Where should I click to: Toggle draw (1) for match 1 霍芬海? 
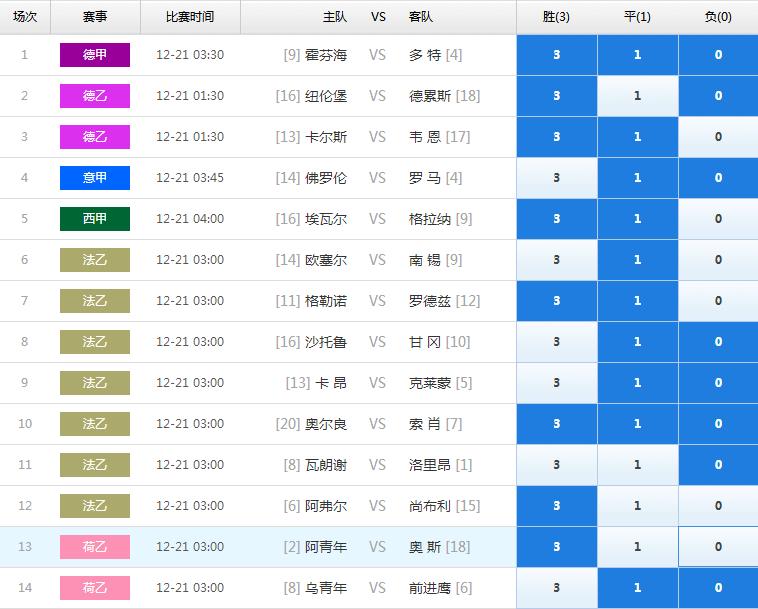(638, 55)
